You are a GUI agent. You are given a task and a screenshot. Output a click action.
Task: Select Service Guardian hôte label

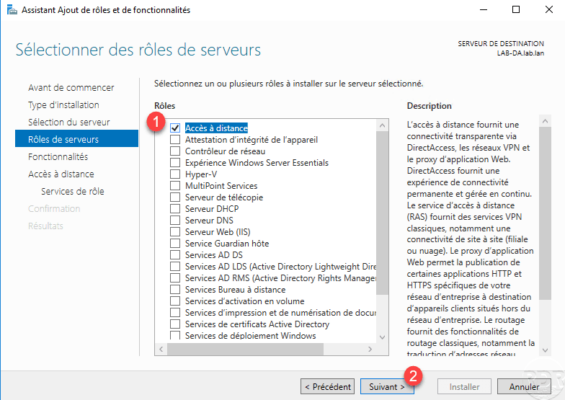tap(227, 243)
